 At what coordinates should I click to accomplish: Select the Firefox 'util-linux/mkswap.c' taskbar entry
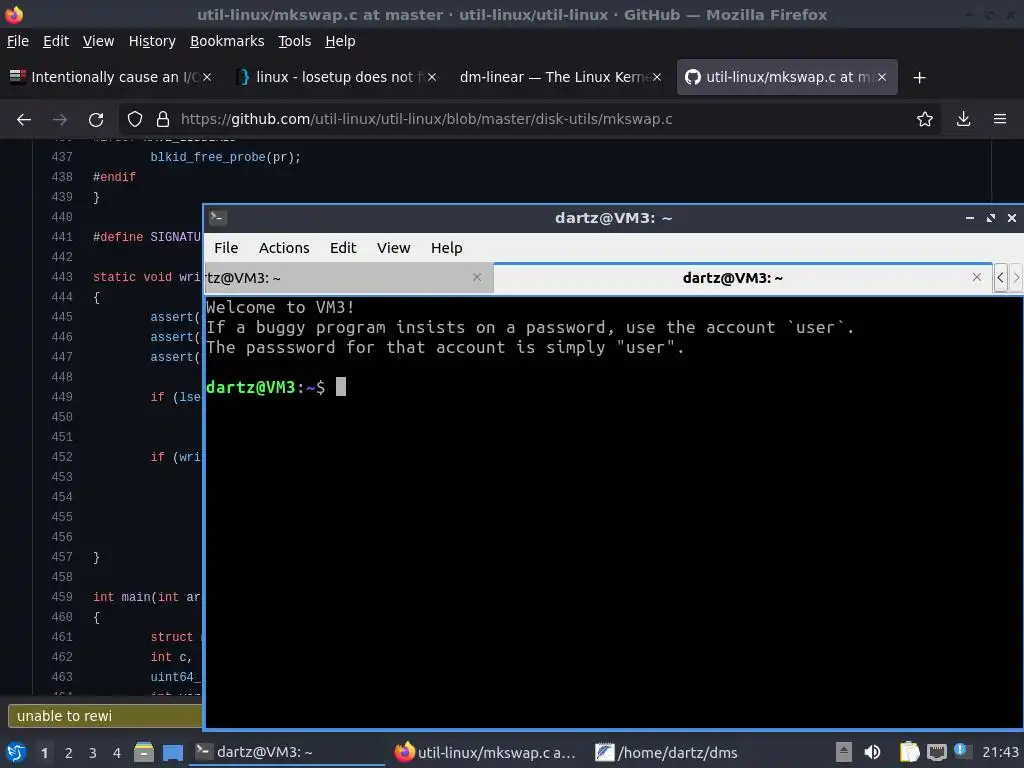[x=486, y=752]
